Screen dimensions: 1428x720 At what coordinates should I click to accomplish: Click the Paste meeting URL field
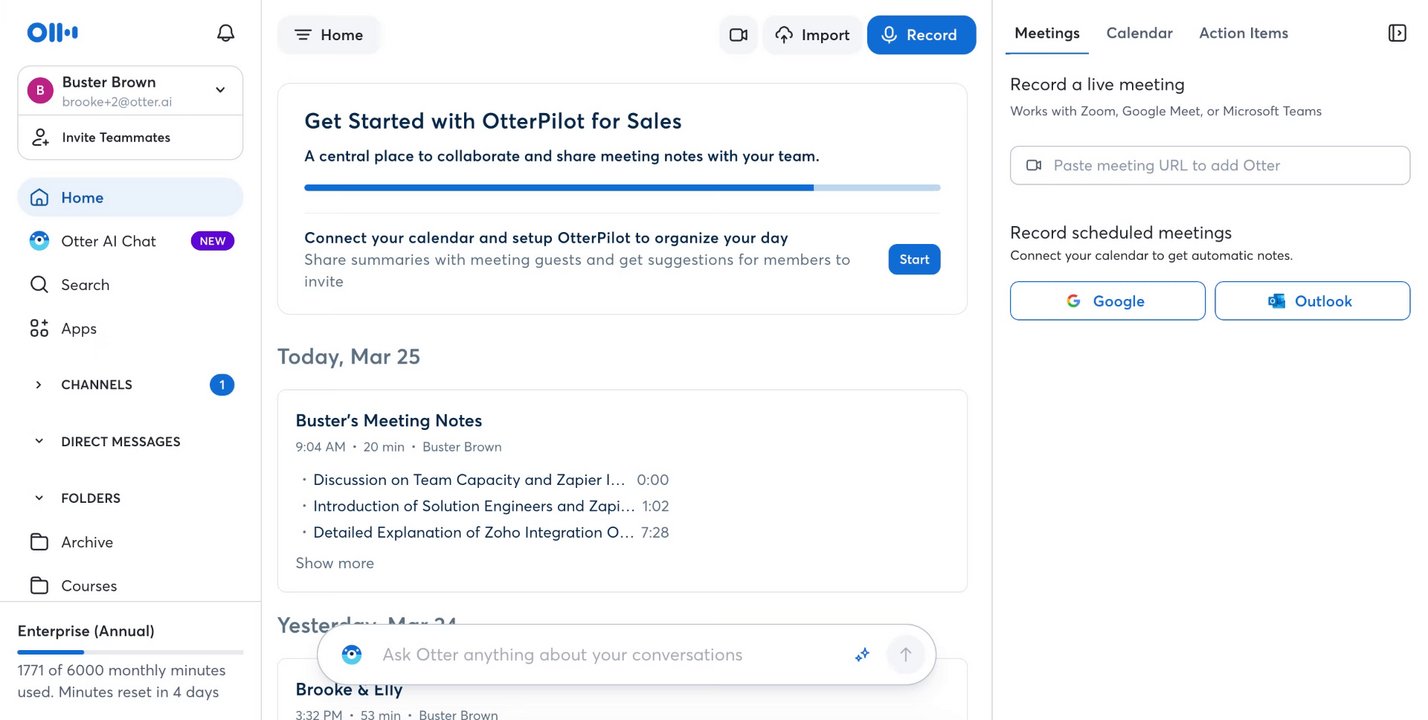coord(1210,165)
